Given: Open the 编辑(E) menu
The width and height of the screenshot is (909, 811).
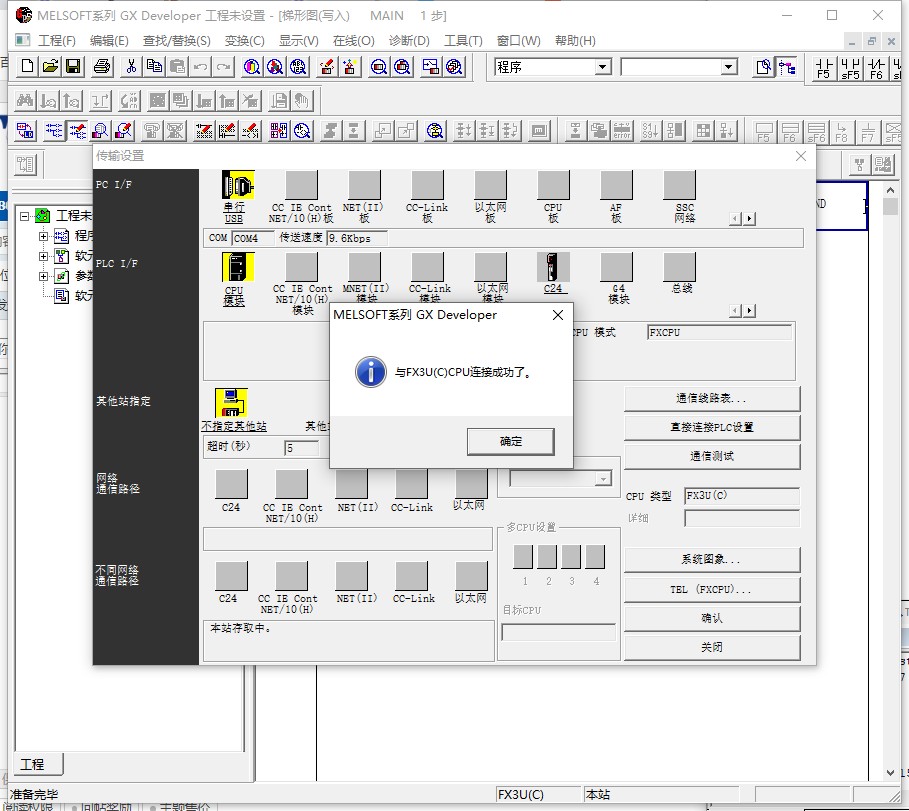Looking at the screenshot, I should click(x=109, y=41).
